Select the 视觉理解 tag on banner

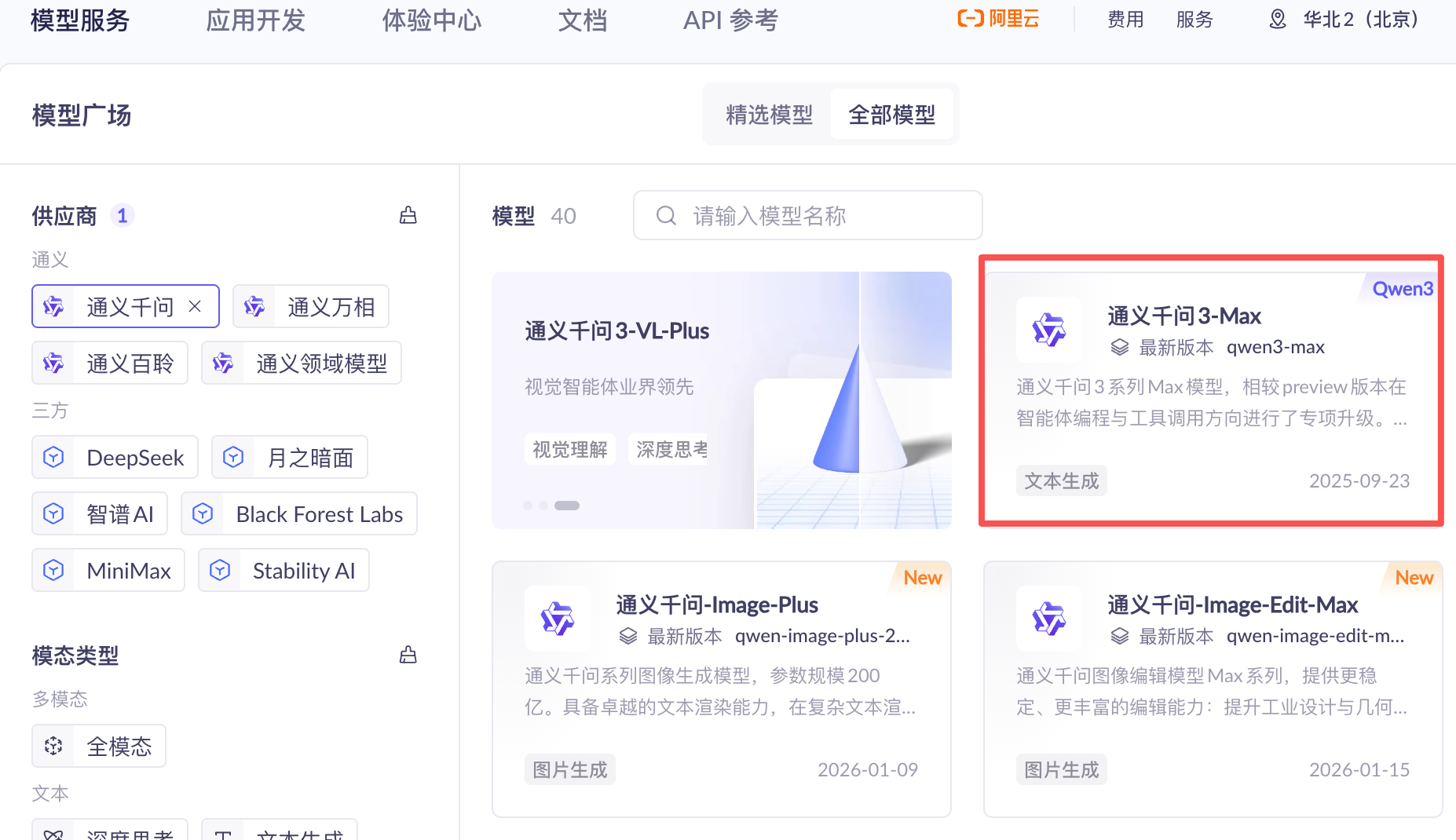tap(570, 449)
